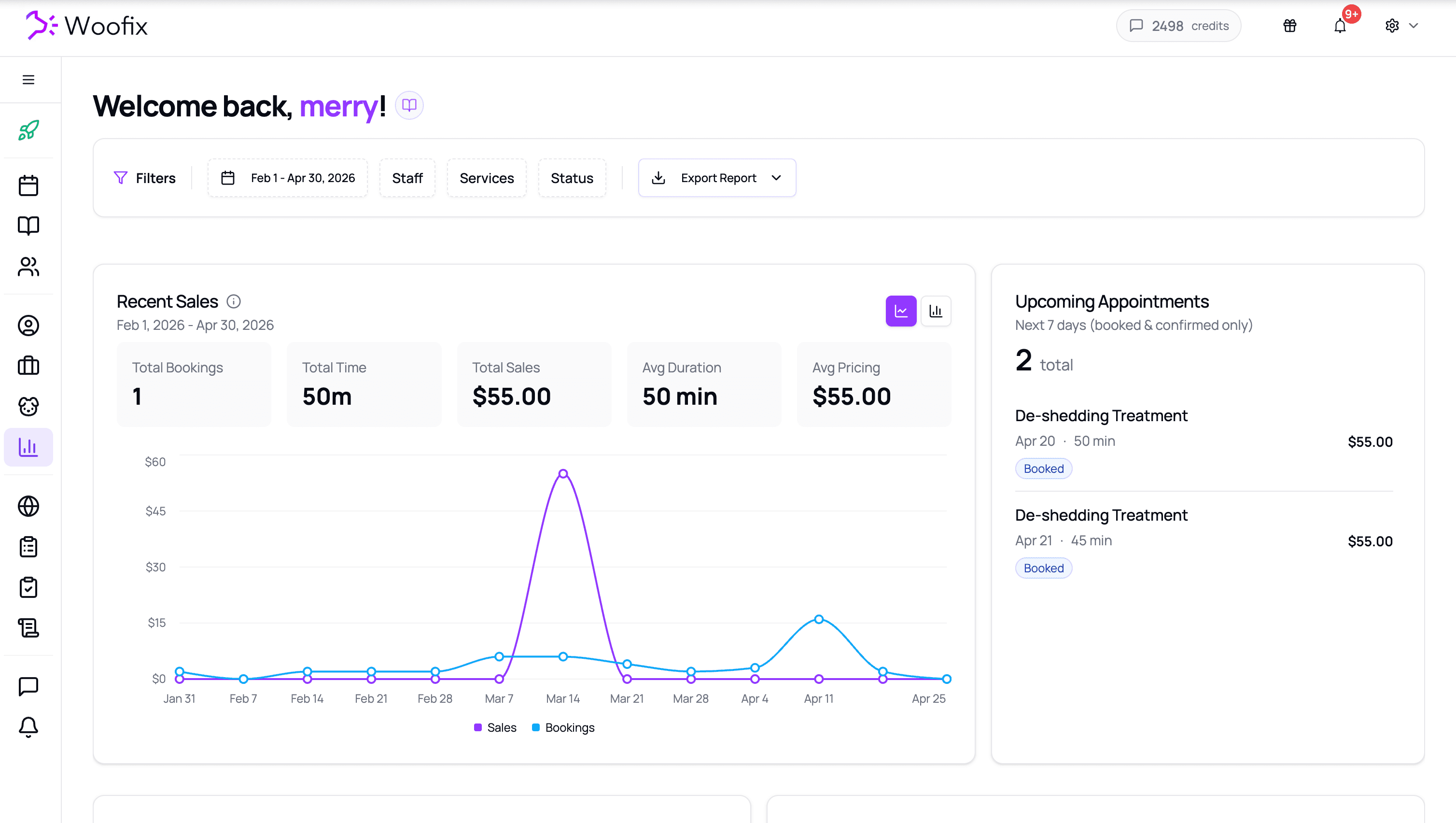Screen dimensions: 1456x823
Task: Open the chat messages icon in the sidebar
Action: click(x=28, y=686)
